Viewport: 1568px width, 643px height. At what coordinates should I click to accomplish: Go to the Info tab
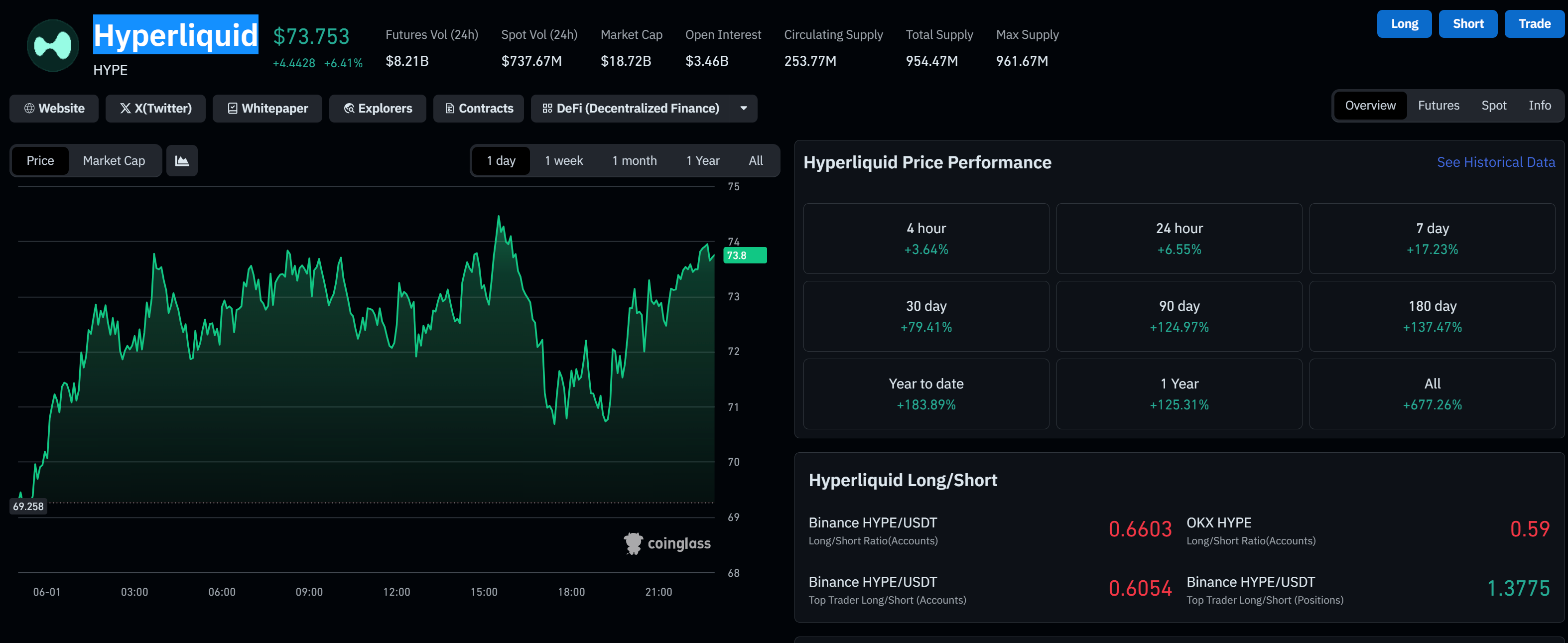(x=1540, y=105)
